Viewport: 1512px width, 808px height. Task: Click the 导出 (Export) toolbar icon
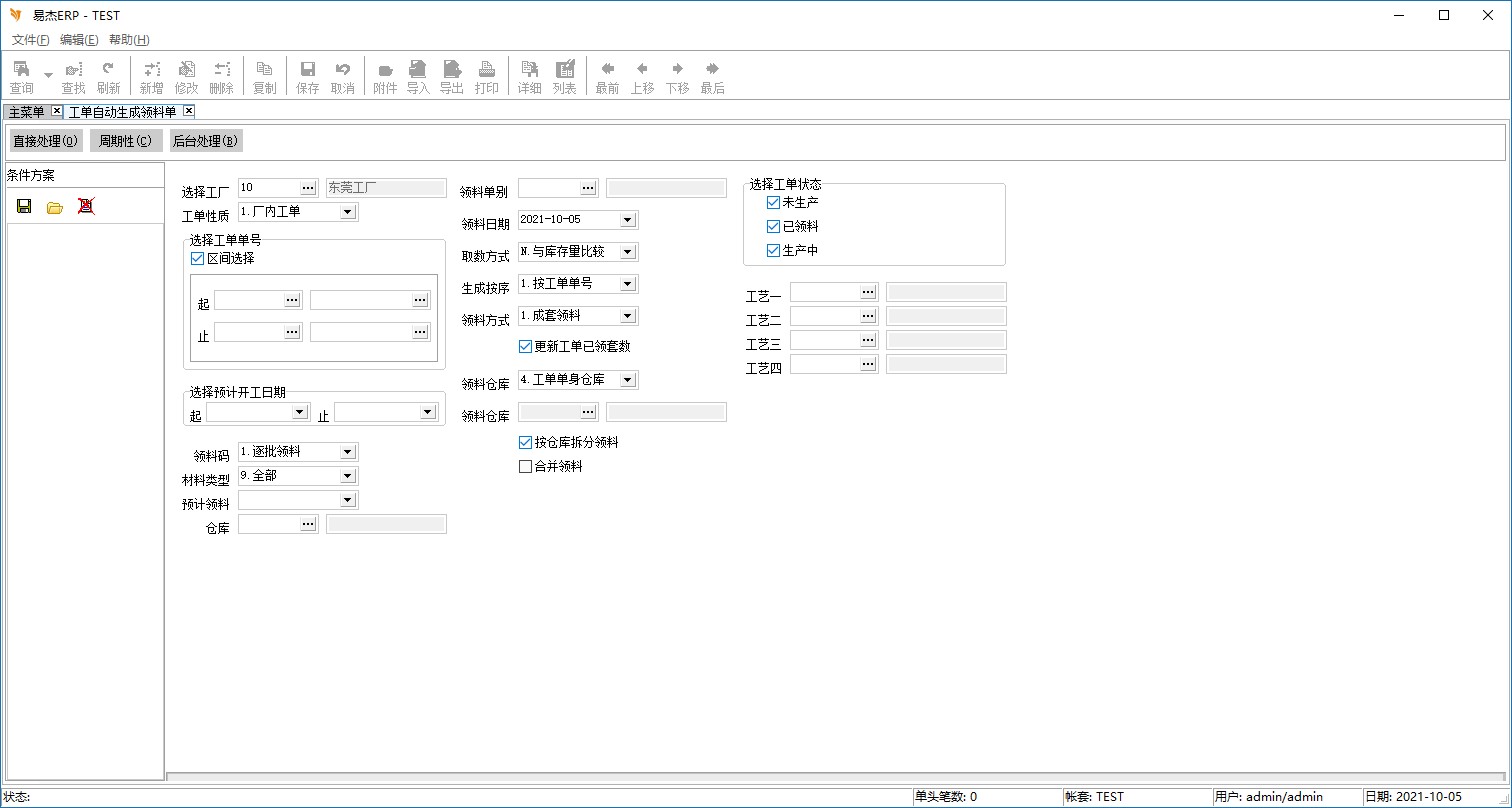(452, 76)
